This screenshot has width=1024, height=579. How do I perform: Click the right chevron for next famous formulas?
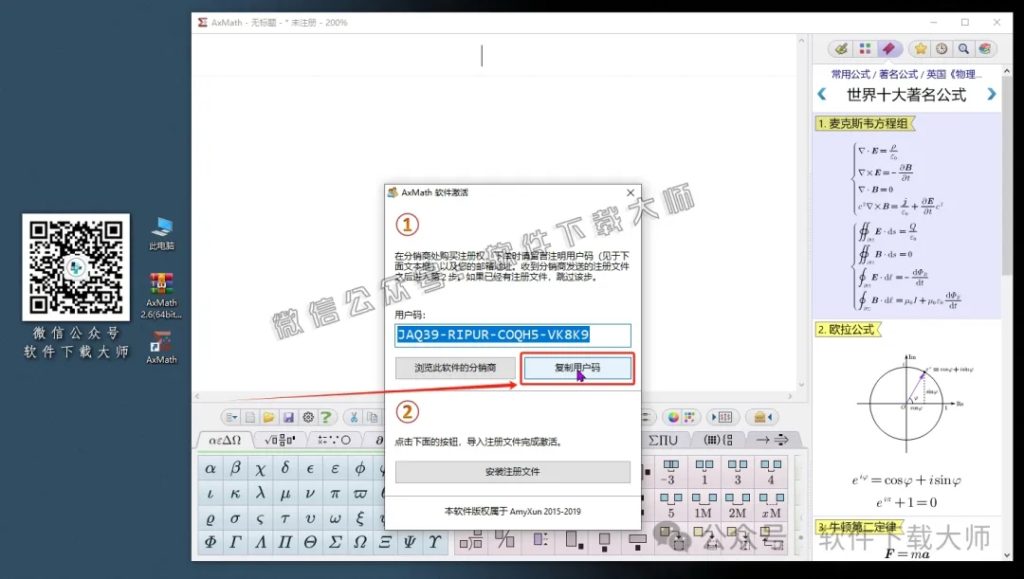point(990,94)
